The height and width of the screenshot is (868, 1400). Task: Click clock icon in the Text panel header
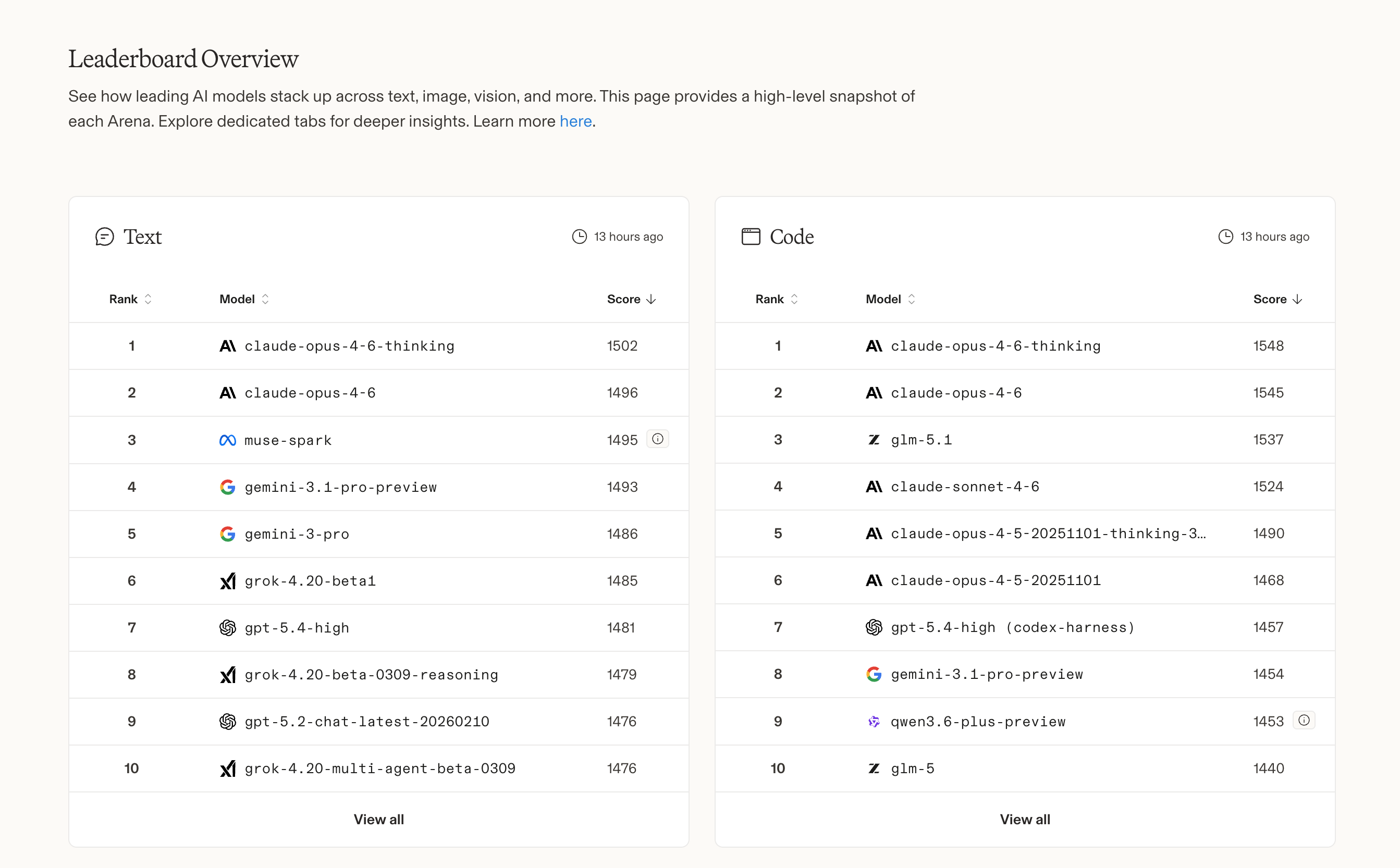580,237
